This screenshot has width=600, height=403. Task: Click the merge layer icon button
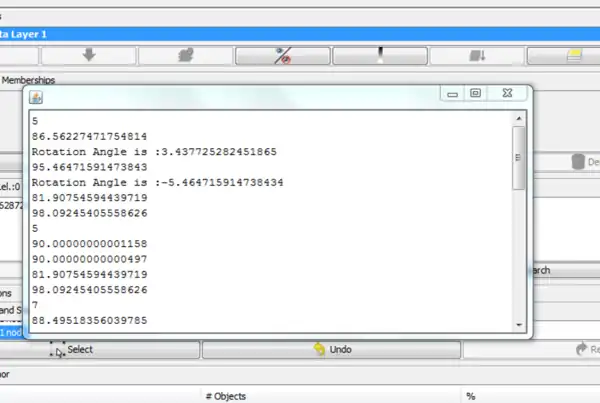(x=185, y=56)
